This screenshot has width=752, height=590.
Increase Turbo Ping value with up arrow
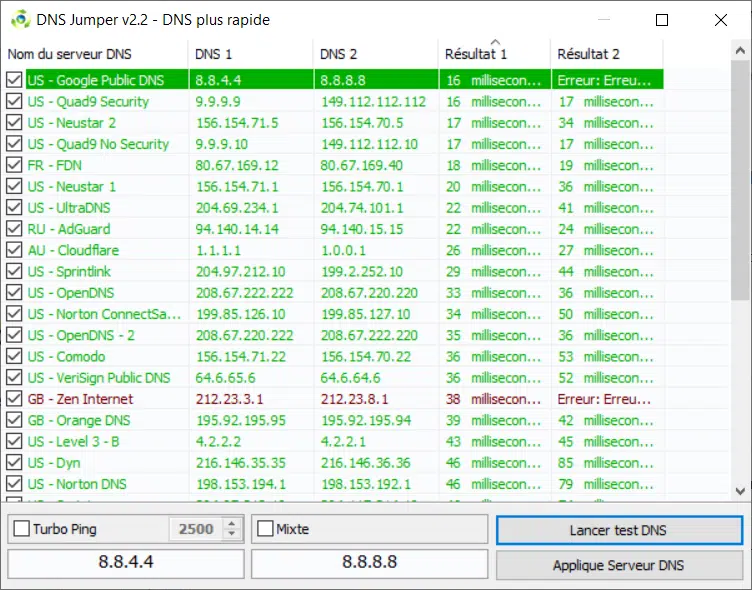(232, 524)
